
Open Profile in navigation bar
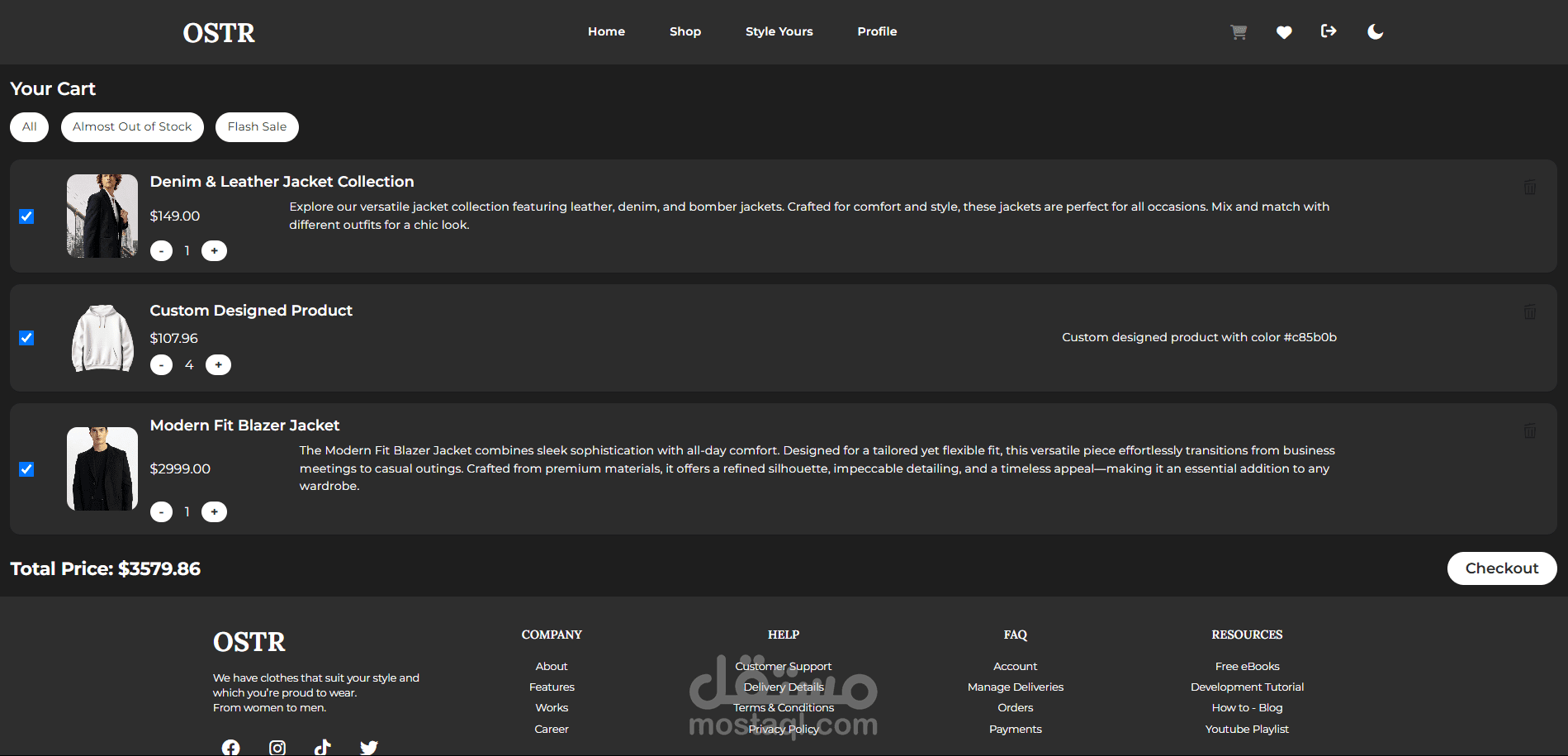877,31
